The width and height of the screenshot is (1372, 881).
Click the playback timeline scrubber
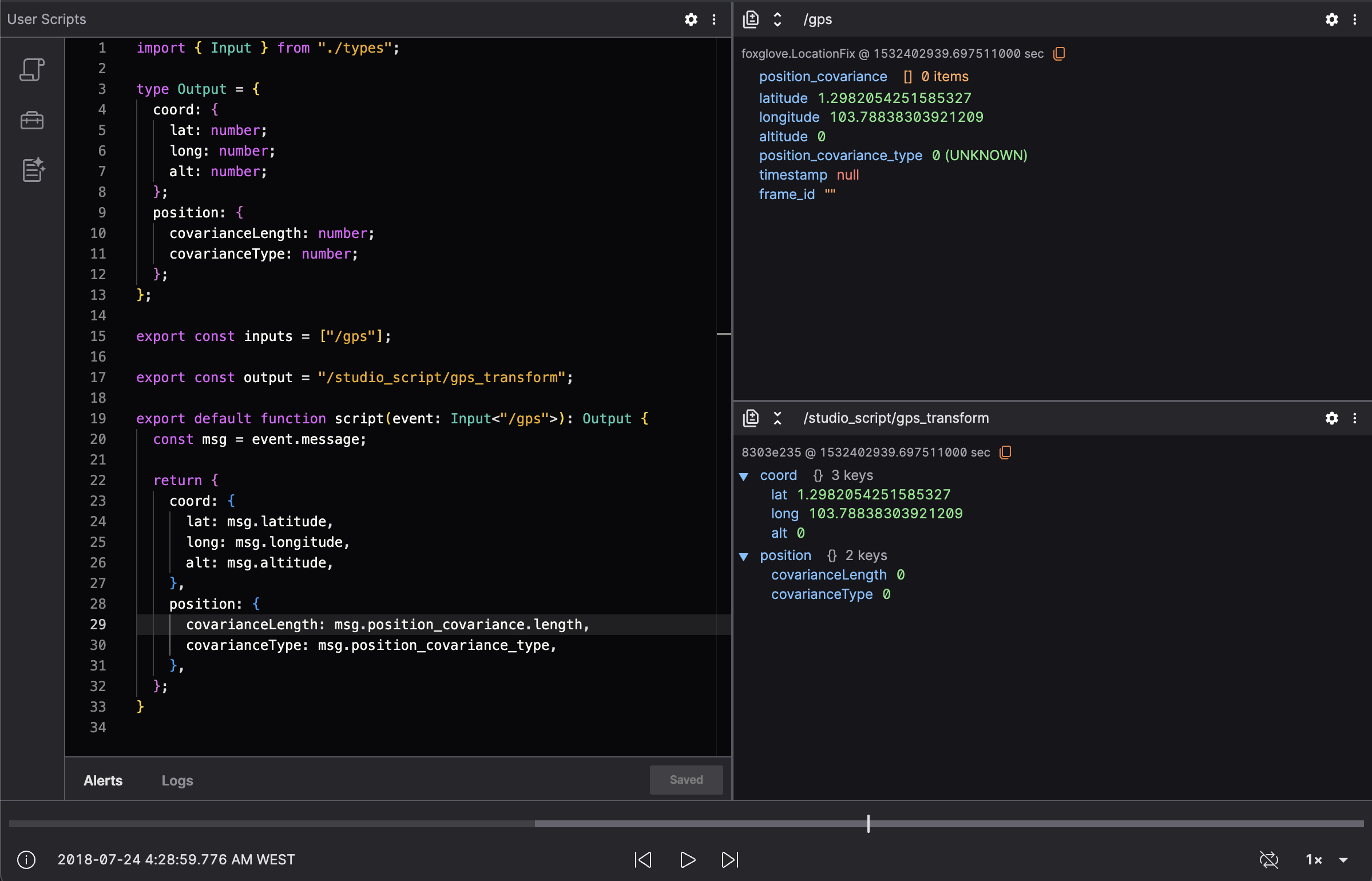point(685,824)
